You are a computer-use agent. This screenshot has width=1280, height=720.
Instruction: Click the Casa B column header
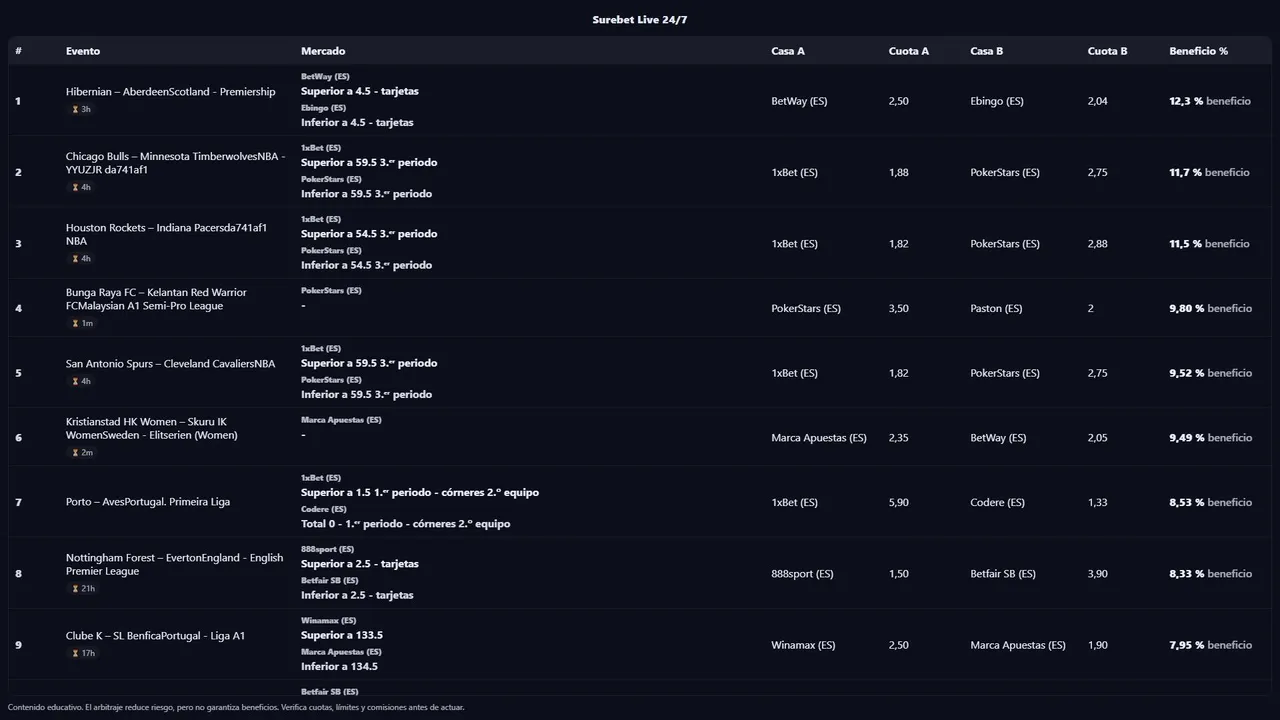986,51
